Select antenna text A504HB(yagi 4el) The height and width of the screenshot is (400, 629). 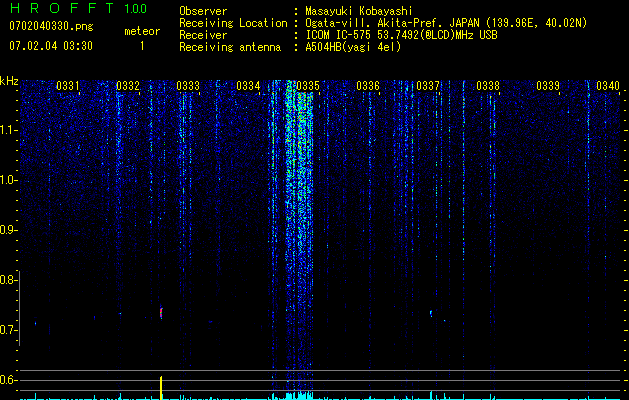[353, 47]
